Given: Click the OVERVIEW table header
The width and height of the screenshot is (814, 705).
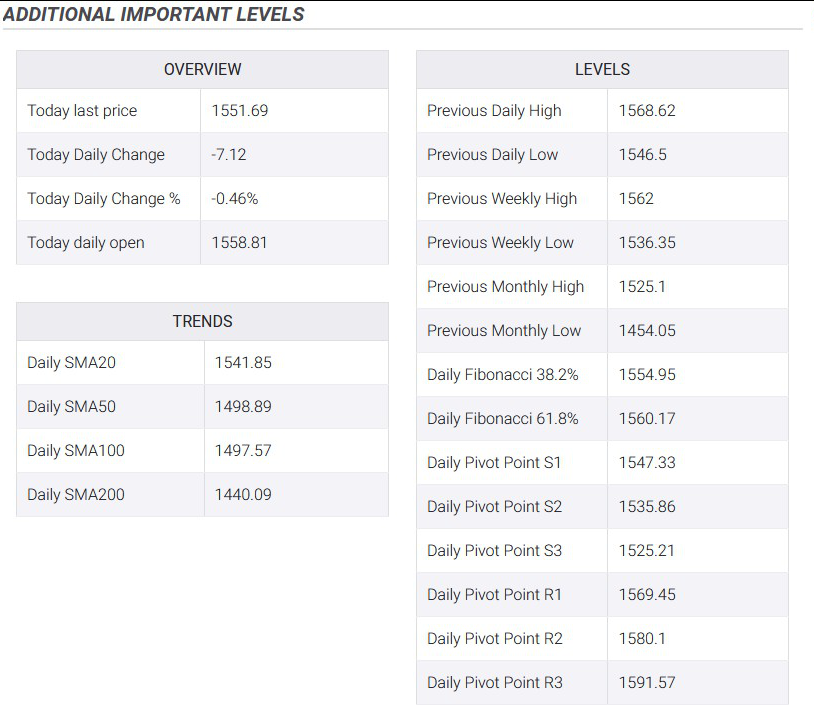Looking at the screenshot, I should [202, 69].
